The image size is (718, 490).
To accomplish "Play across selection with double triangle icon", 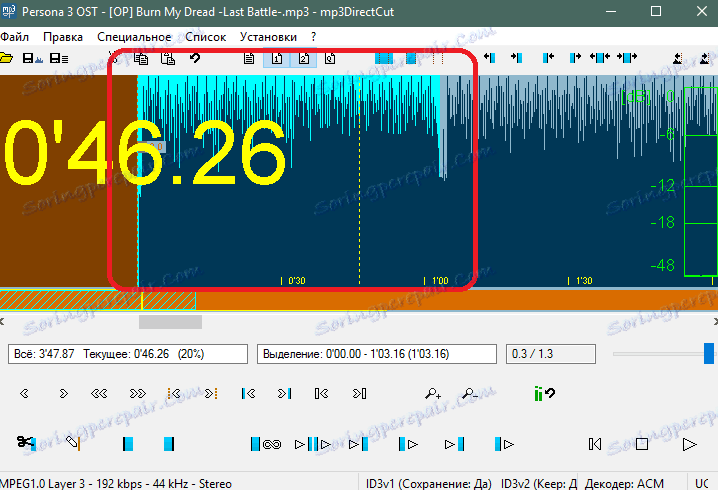I will point(313,444).
